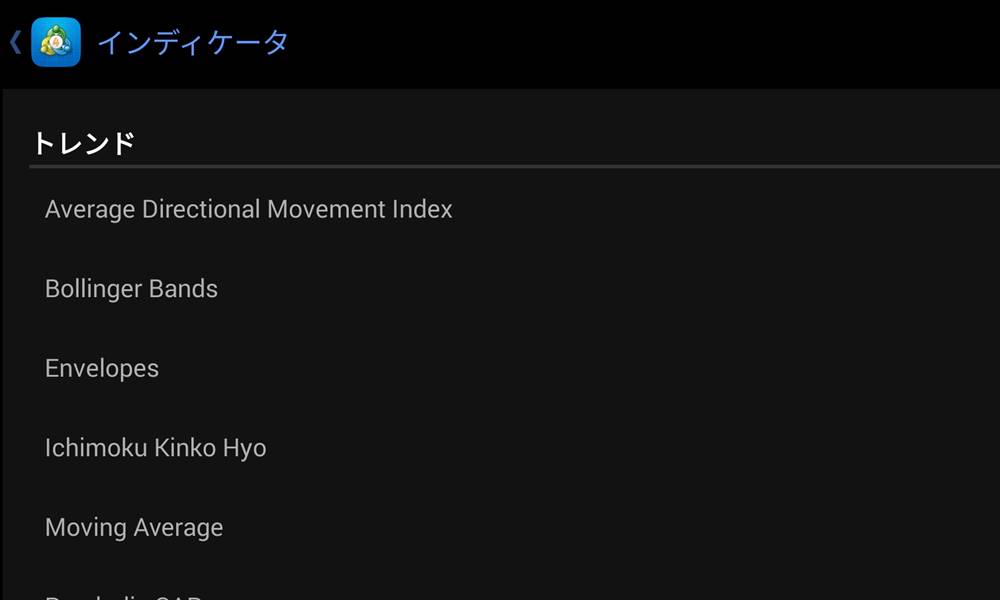Tap the blue app logo beside the title
Screen dimensions: 1000x600
(x=57, y=44)
